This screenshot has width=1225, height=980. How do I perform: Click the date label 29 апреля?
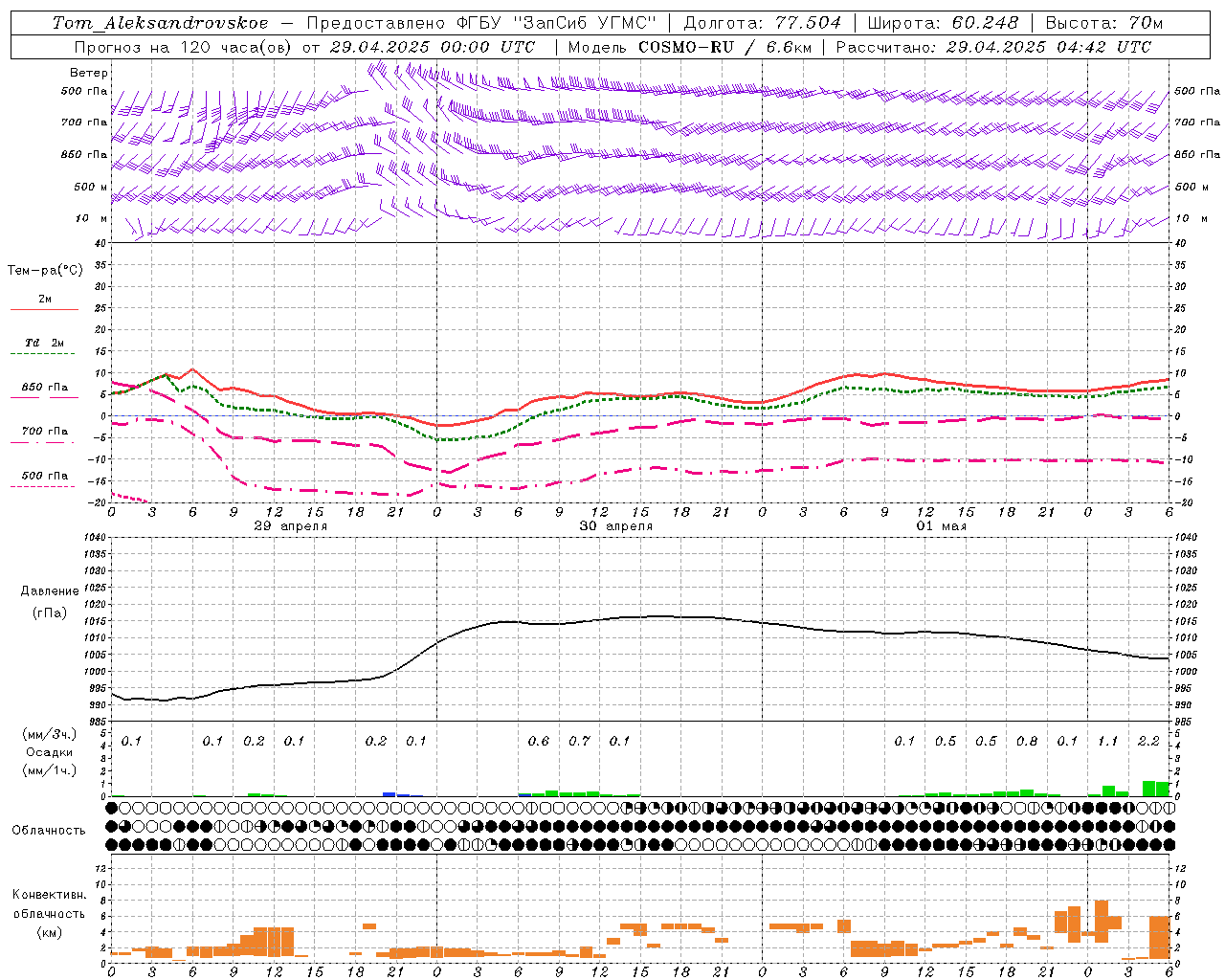click(x=291, y=526)
